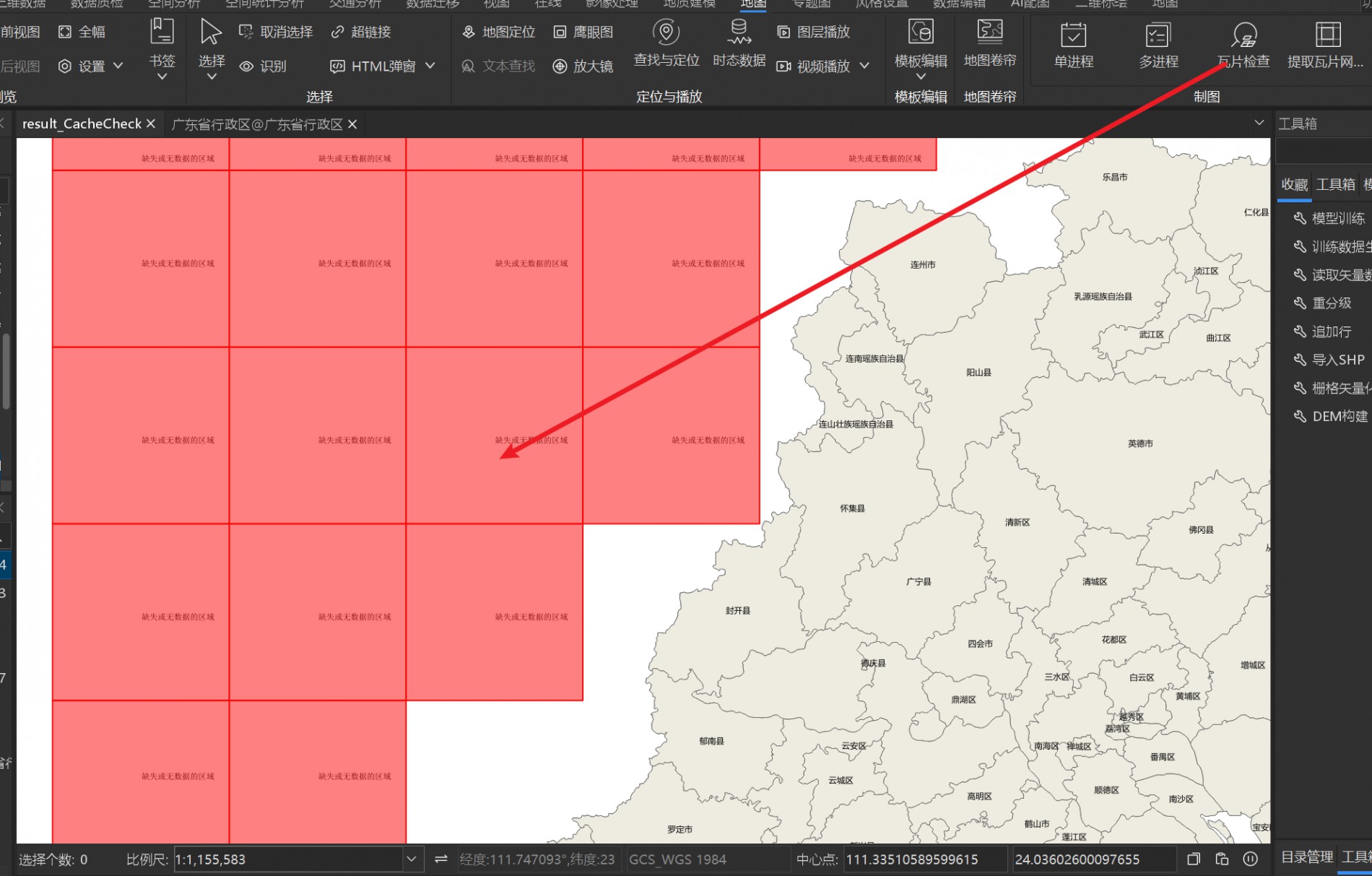Expand the 选择 tool dropdown chevron
This screenshot has width=1372, height=876.
(211, 77)
